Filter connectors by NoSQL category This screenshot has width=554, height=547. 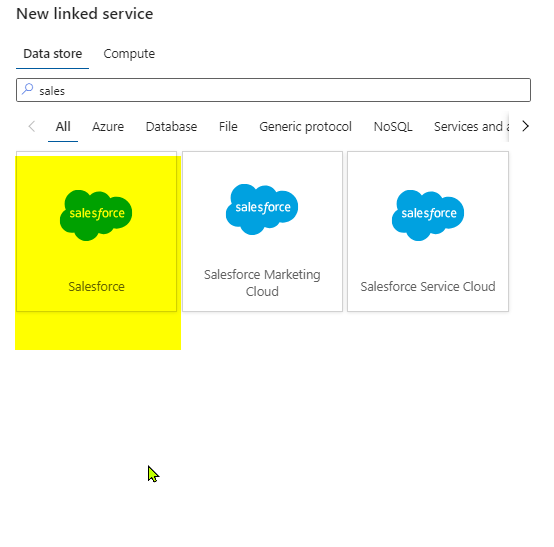[x=393, y=127]
